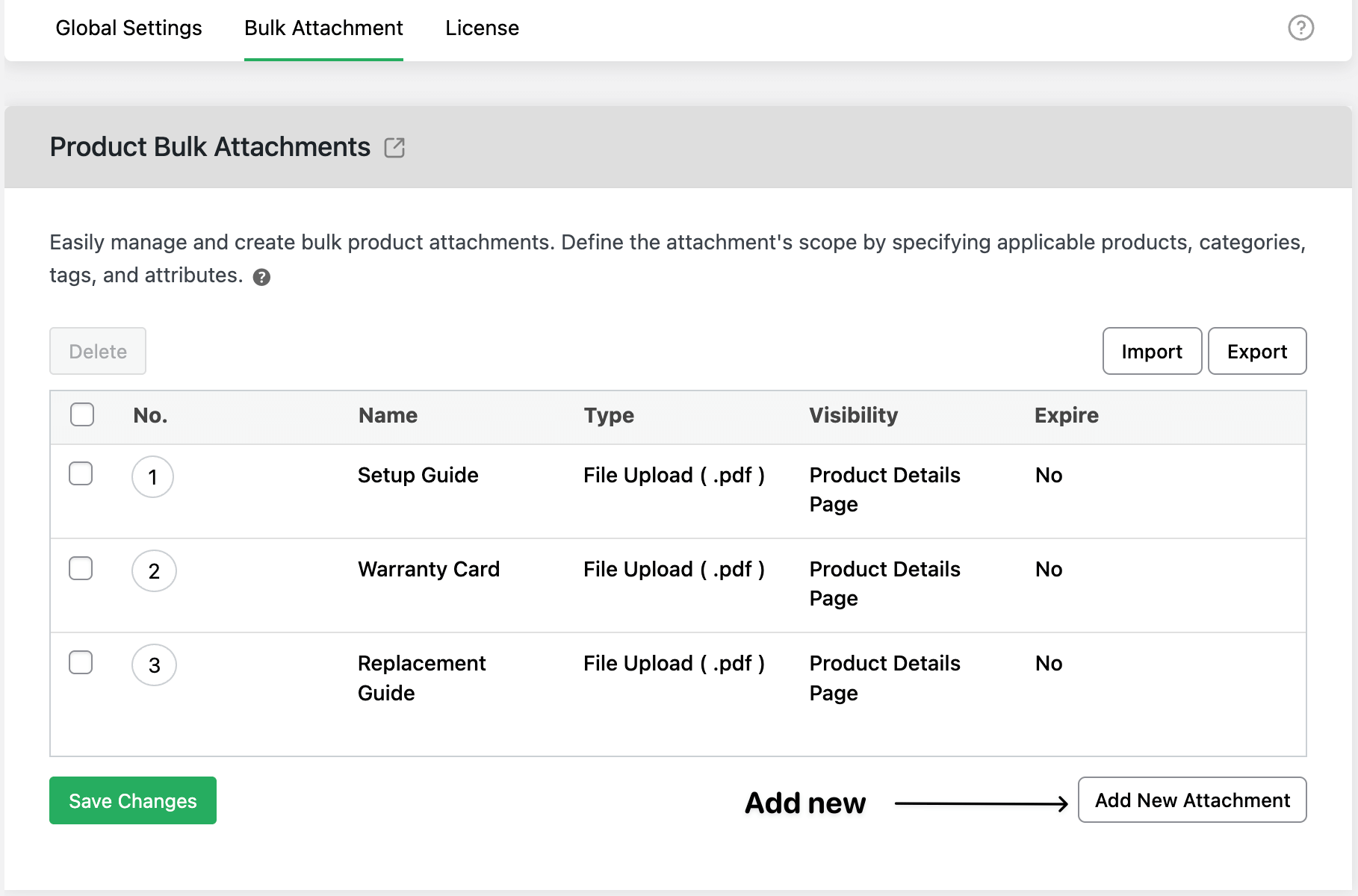Open the License tab
Viewport: 1358px width, 896px height.
click(482, 28)
